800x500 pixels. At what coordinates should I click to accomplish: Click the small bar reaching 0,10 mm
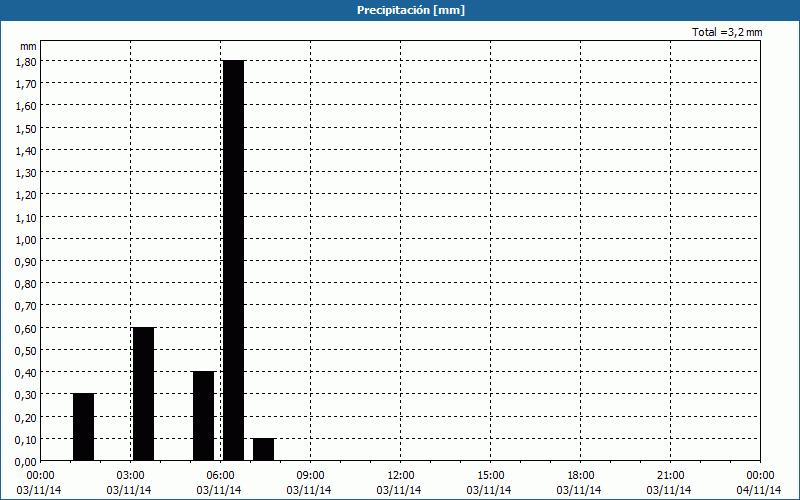point(263,449)
